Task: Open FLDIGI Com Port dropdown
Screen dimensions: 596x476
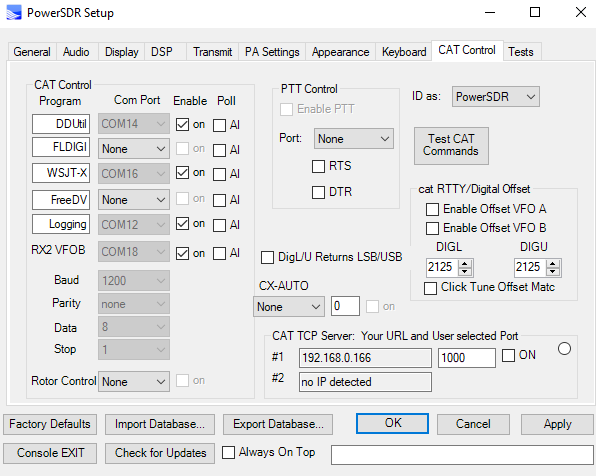Action: click(x=134, y=149)
